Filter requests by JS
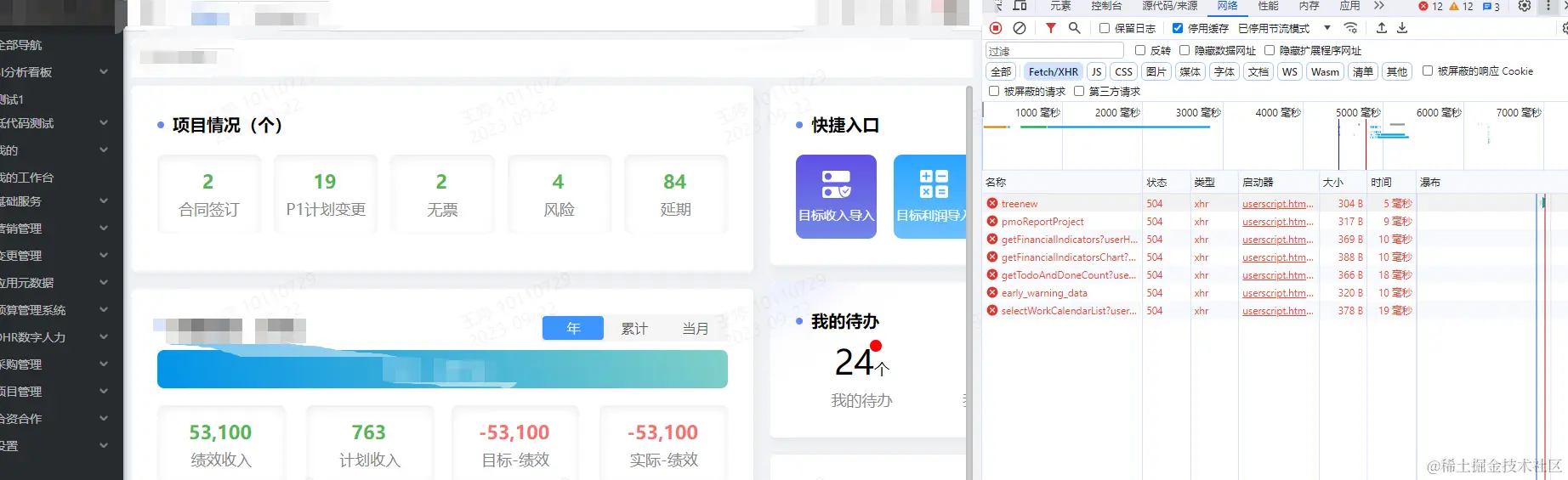This screenshot has width=1568, height=480. (x=1097, y=72)
